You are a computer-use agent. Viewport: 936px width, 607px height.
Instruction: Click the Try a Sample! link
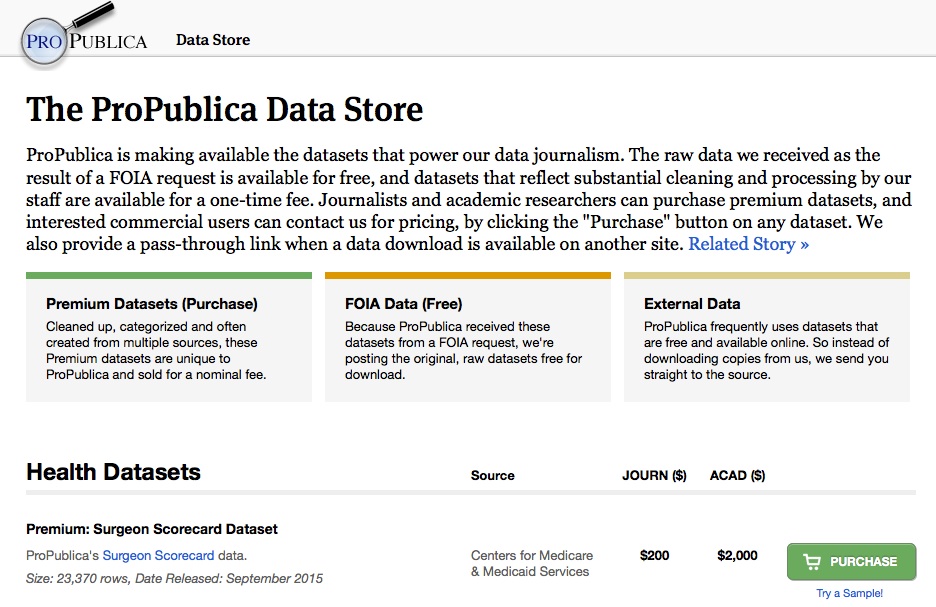tap(849, 594)
